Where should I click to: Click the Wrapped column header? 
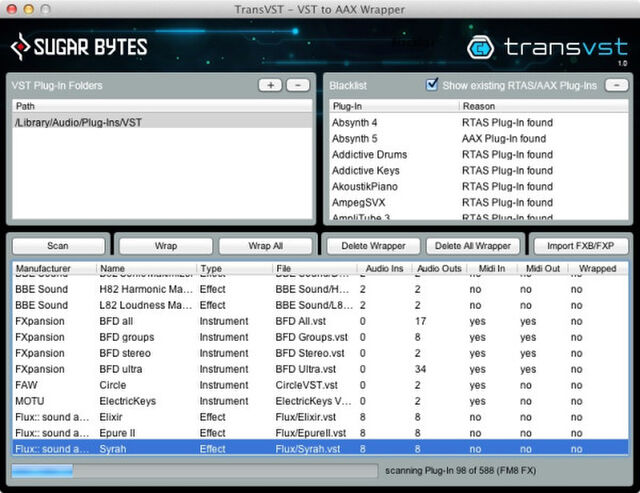pyautogui.click(x=597, y=269)
